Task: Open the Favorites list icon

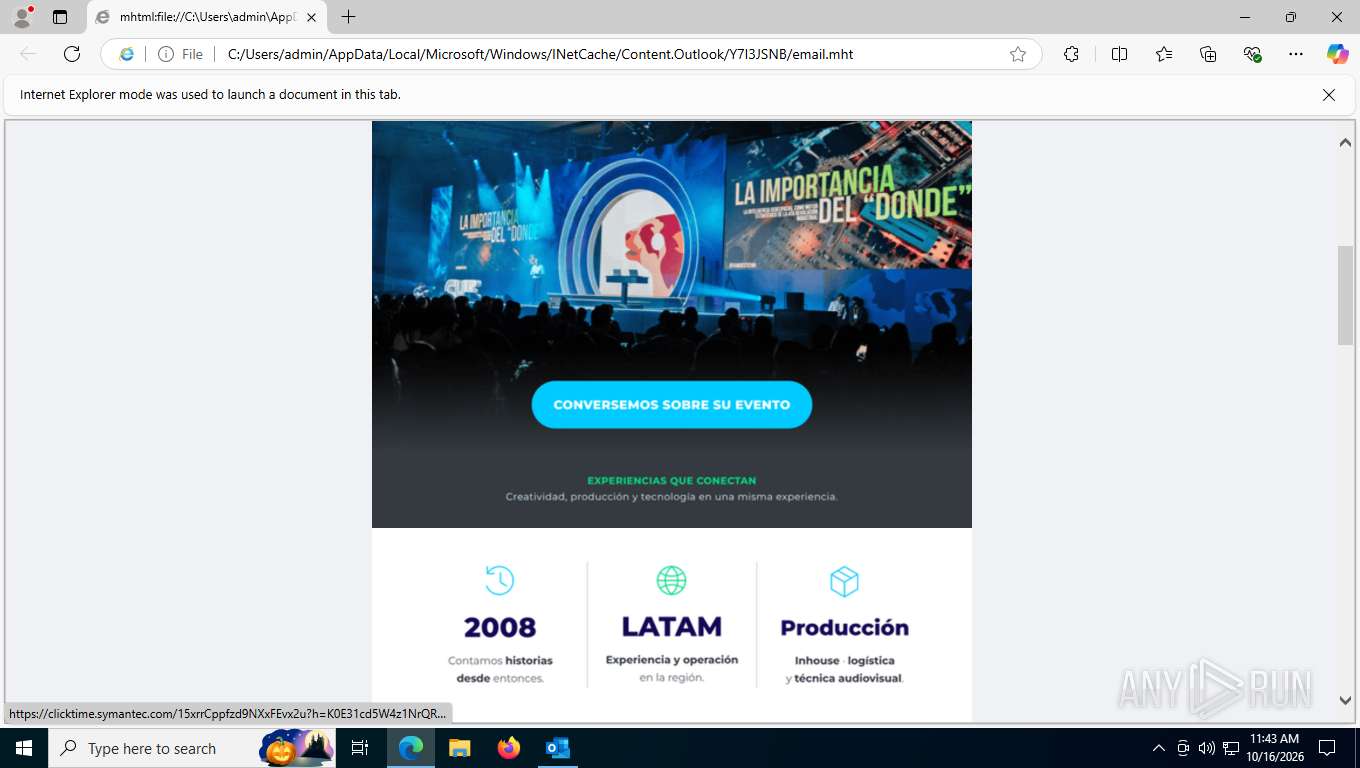Action: pyautogui.click(x=1164, y=54)
